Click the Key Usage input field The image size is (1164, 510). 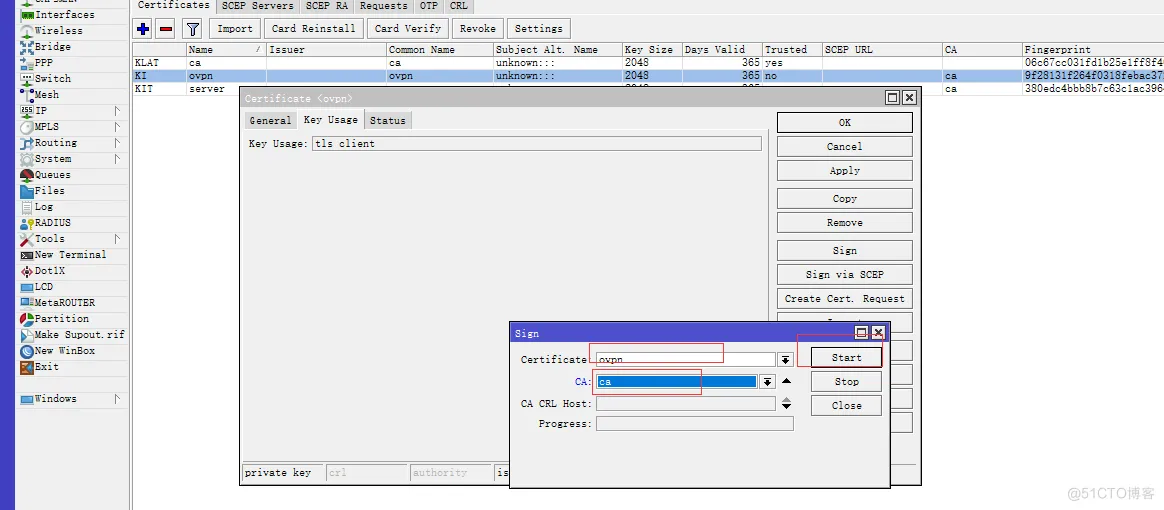coord(537,144)
